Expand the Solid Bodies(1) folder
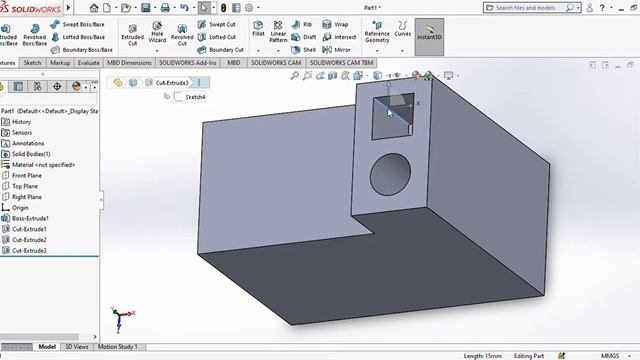 click(31, 154)
